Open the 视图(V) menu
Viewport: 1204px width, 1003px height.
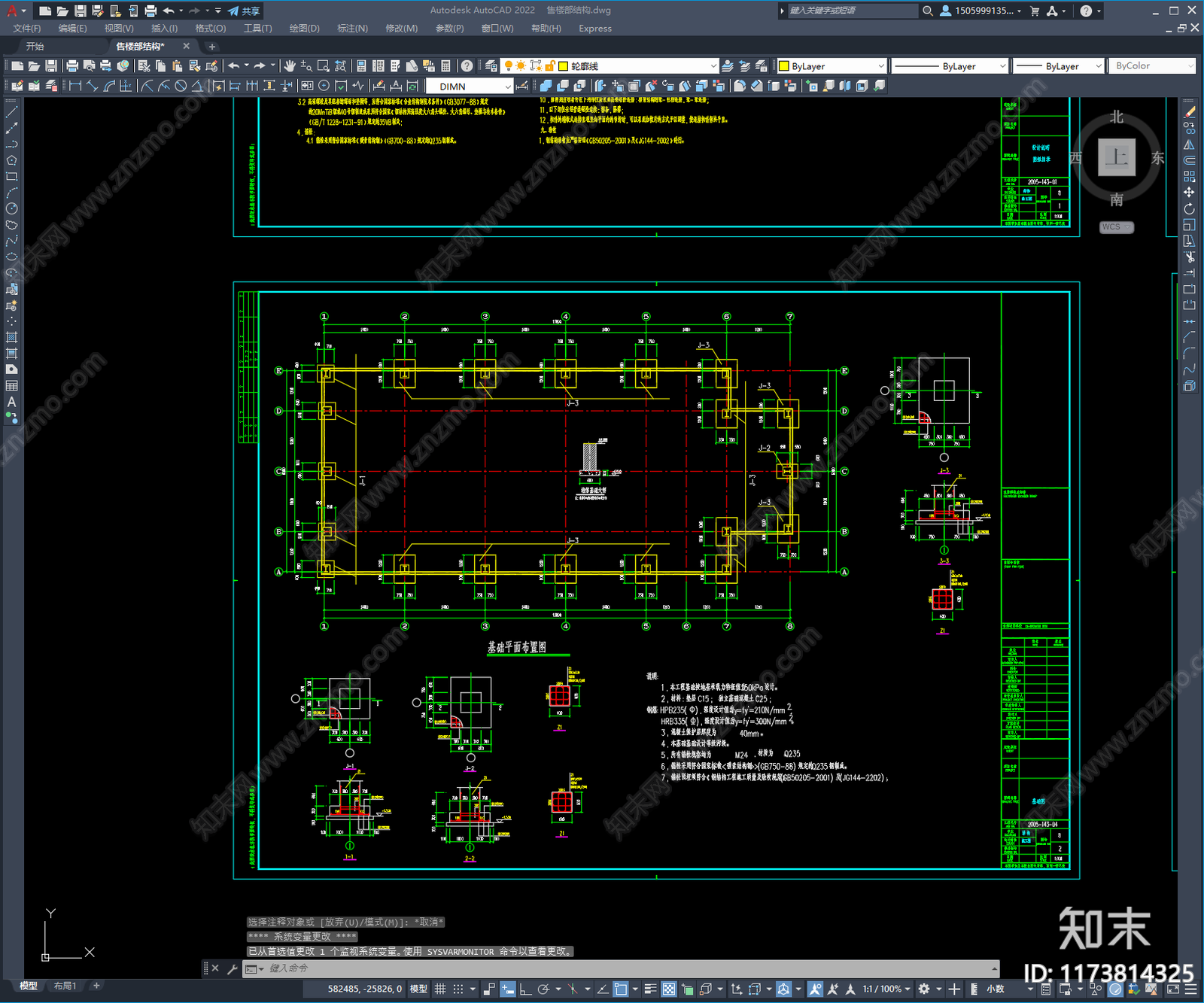pos(119,29)
